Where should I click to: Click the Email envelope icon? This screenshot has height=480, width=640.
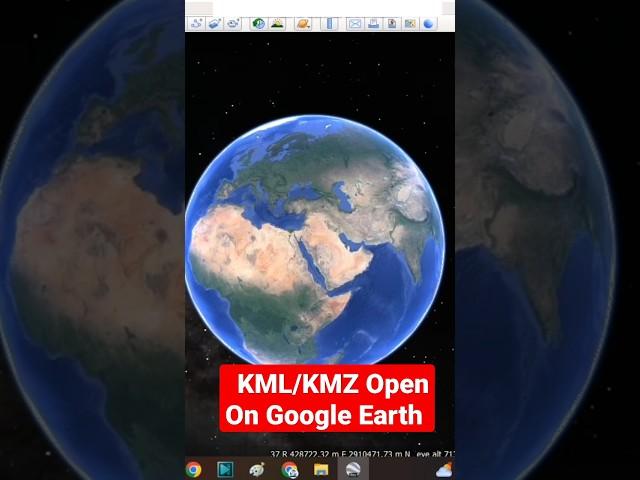(x=355, y=24)
